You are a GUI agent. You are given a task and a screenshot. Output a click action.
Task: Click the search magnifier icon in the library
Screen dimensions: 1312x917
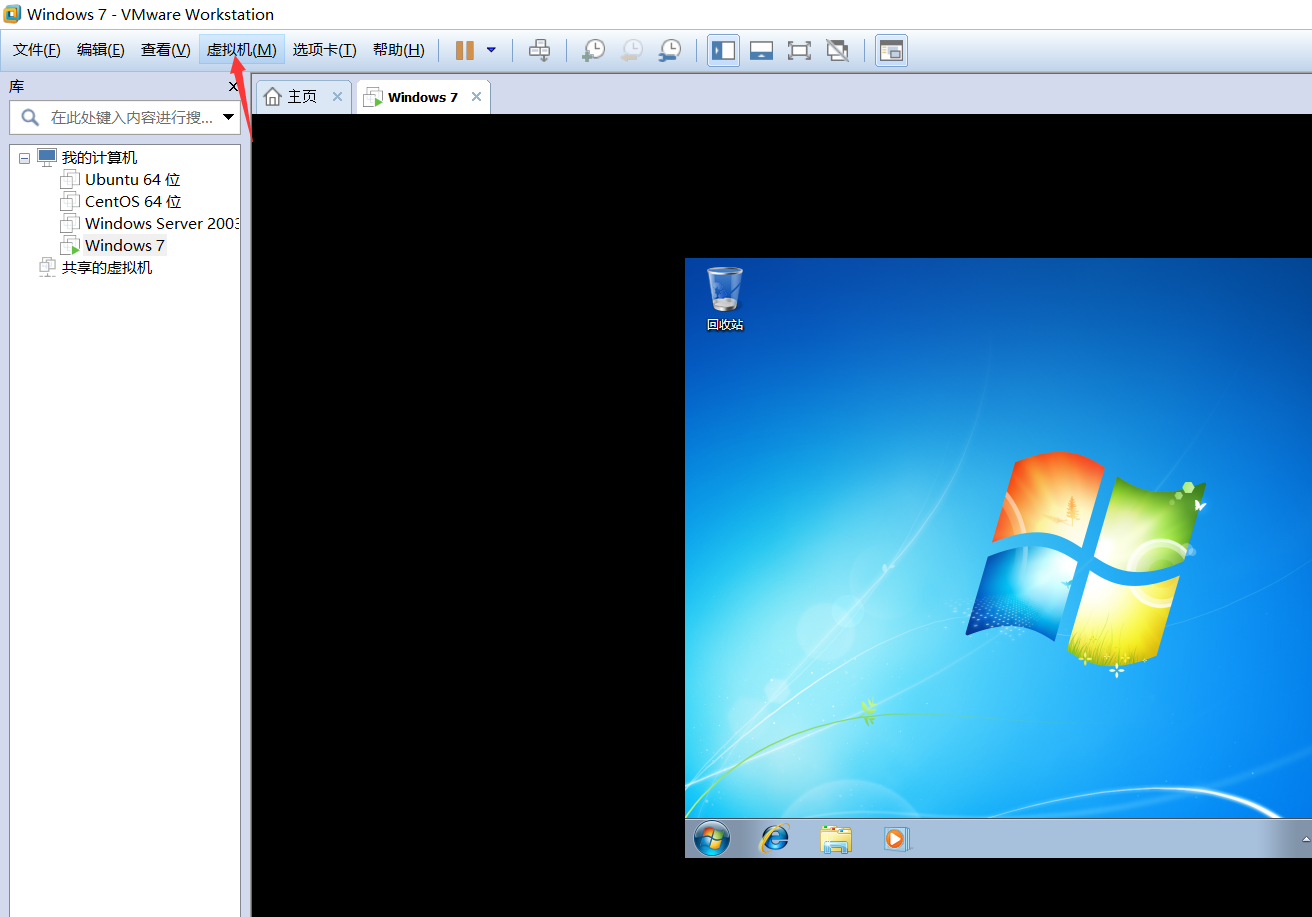[31, 117]
